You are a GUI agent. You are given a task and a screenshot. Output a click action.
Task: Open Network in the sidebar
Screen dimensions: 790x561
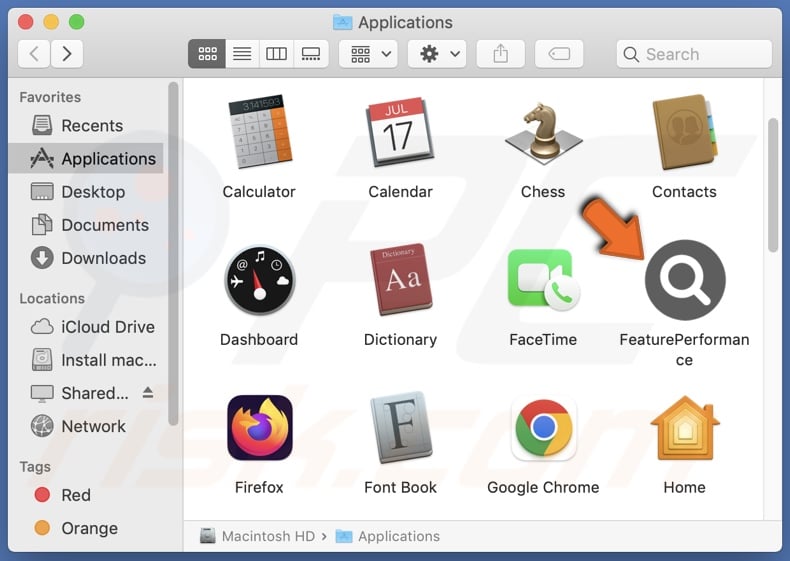(x=86, y=426)
